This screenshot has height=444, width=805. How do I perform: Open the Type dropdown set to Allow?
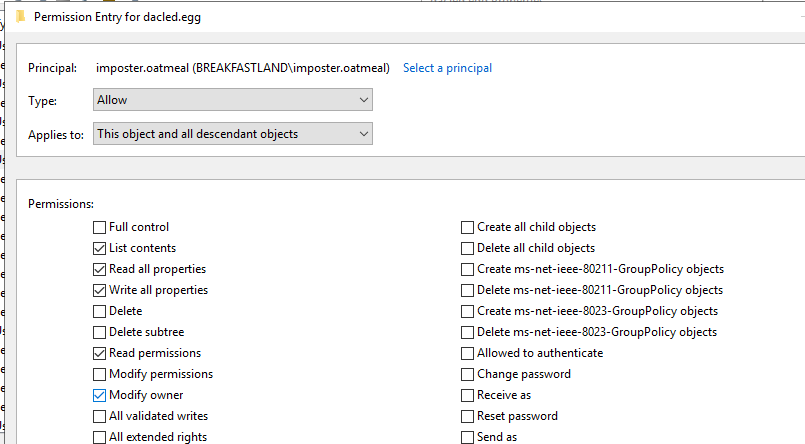pyautogui.click(x=232, y=100)
